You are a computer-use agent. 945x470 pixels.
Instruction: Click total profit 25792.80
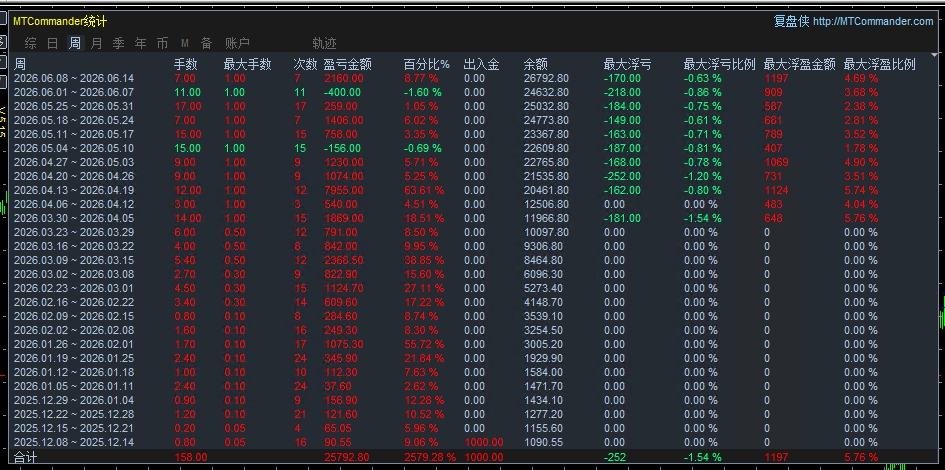(x=347, y=457)
